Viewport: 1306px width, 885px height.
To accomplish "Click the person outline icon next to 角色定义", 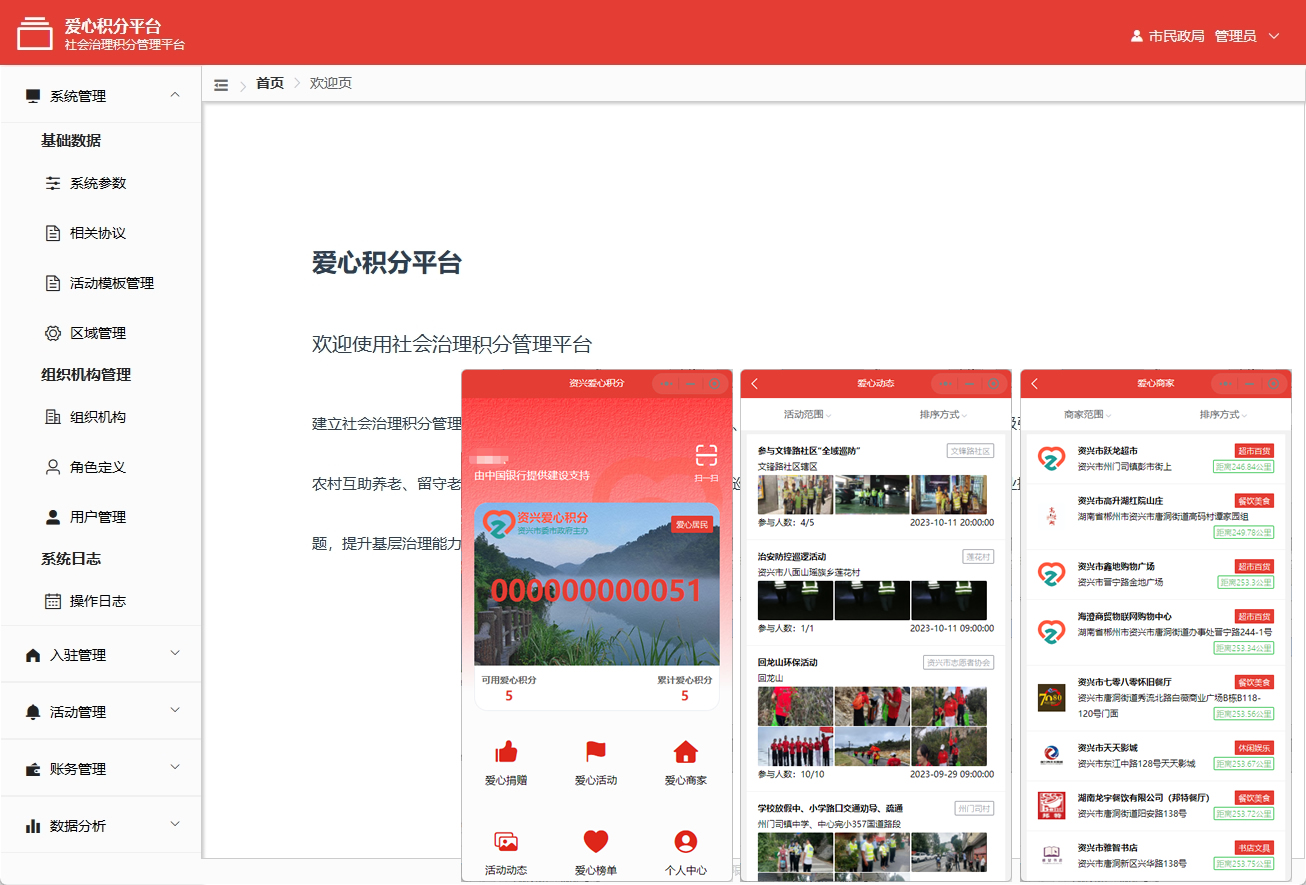I will point(53,467).
